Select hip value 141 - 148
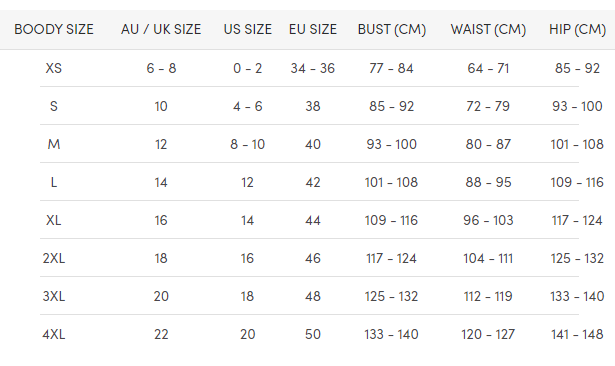 [577, 335]
